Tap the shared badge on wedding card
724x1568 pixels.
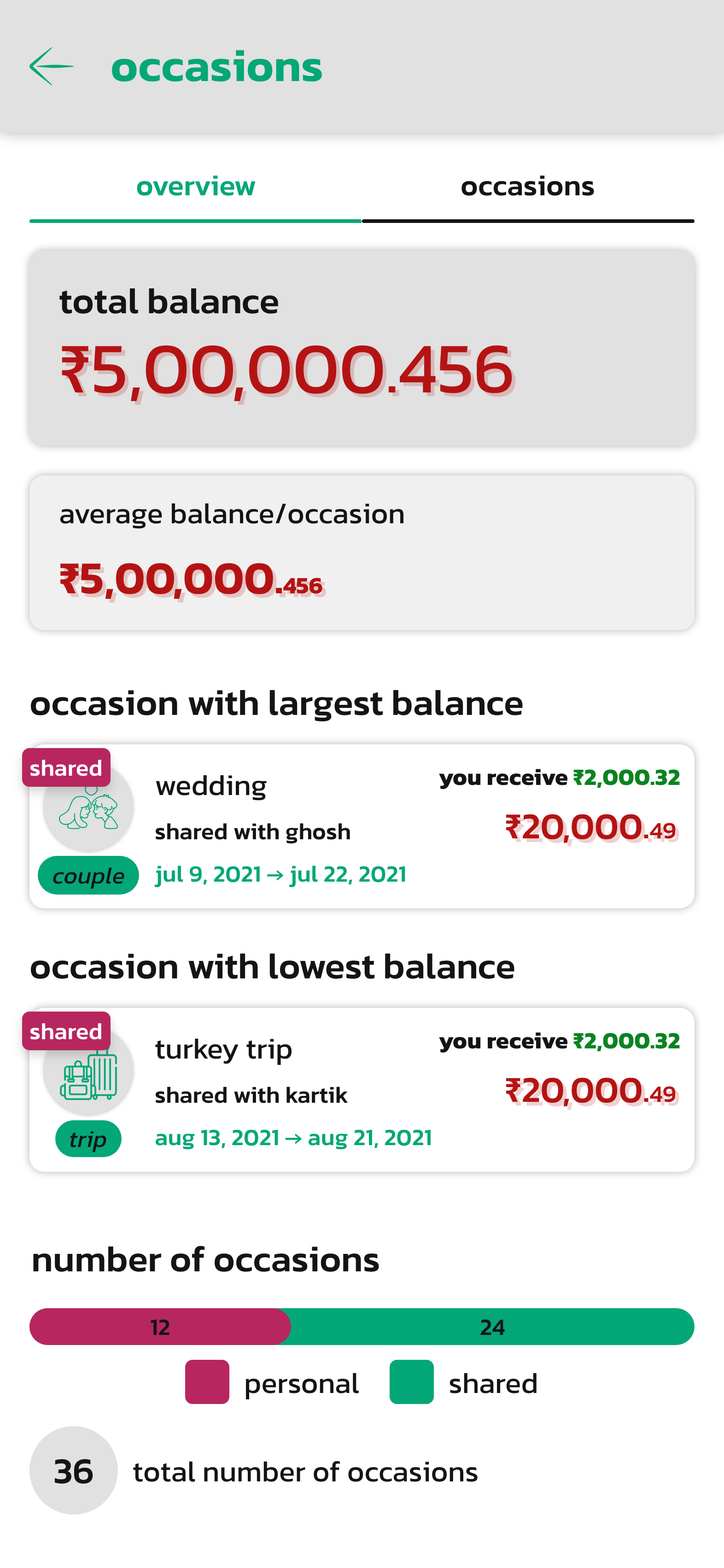(x=66, y=767)
